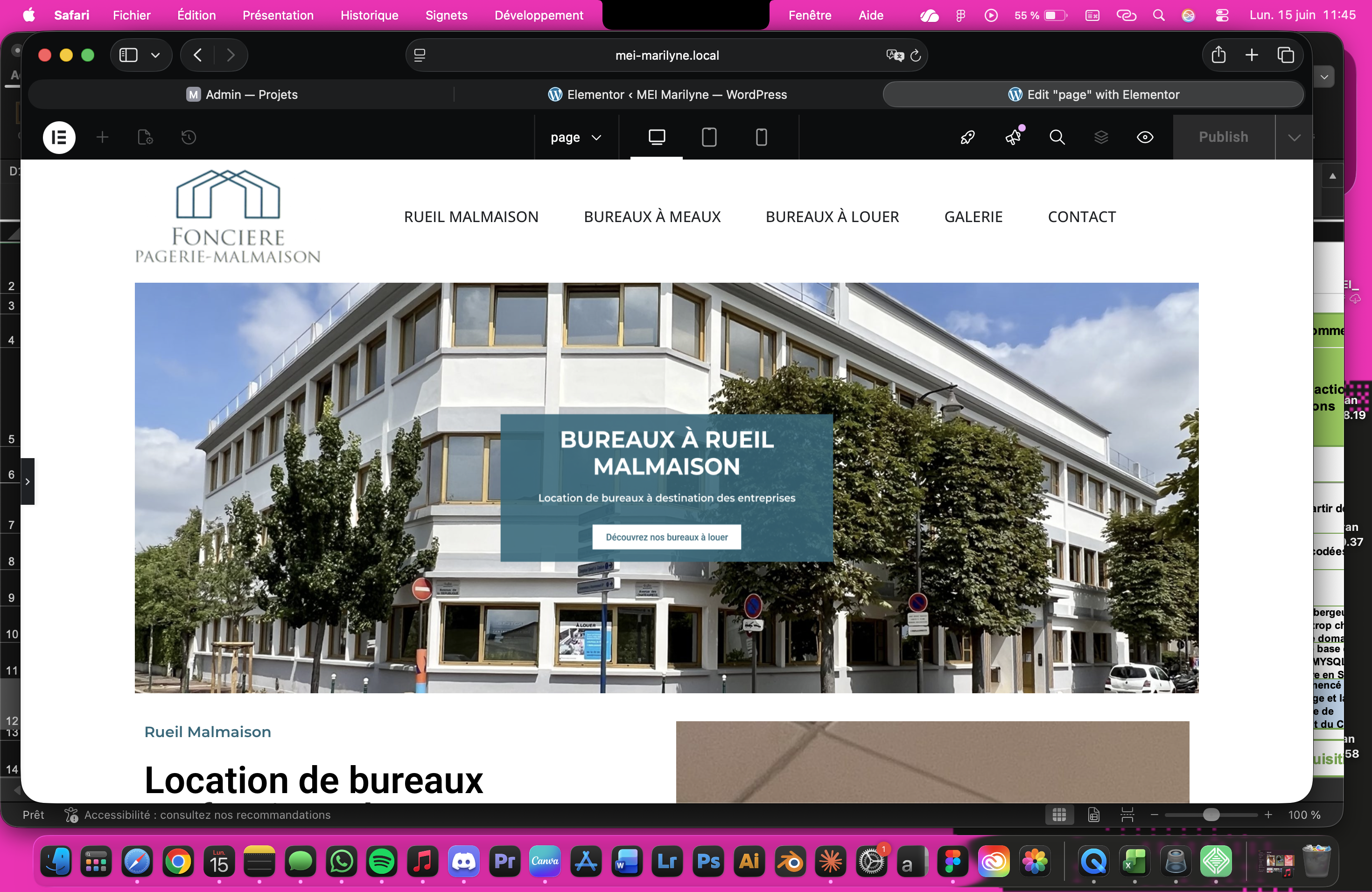Click Excel zoom in plus button
1372x892 pixels.
pyautogui.click(x=1268, y=815)
